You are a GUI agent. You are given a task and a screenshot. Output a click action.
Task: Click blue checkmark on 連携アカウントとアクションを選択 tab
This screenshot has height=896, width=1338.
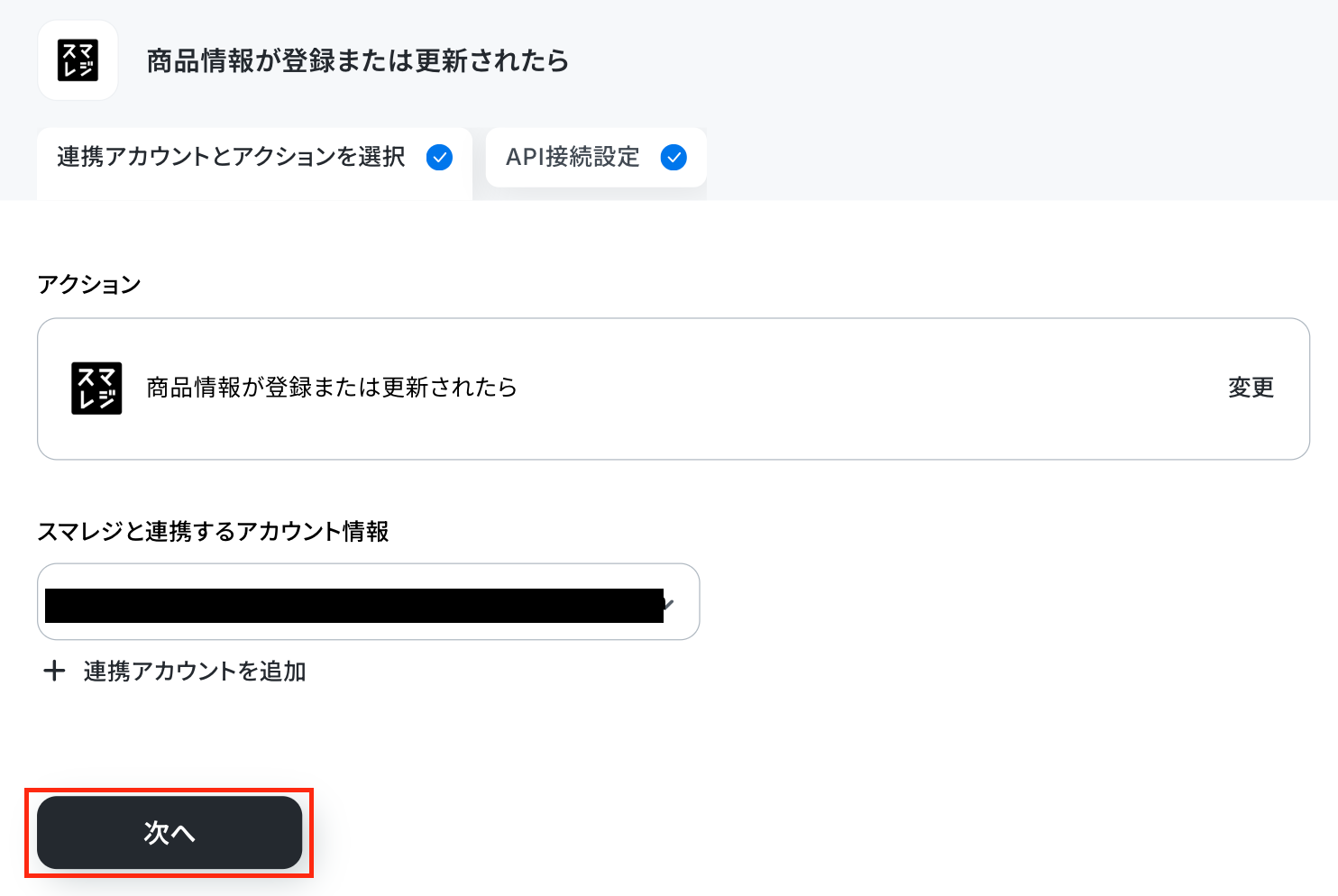[x=439, y=158]
